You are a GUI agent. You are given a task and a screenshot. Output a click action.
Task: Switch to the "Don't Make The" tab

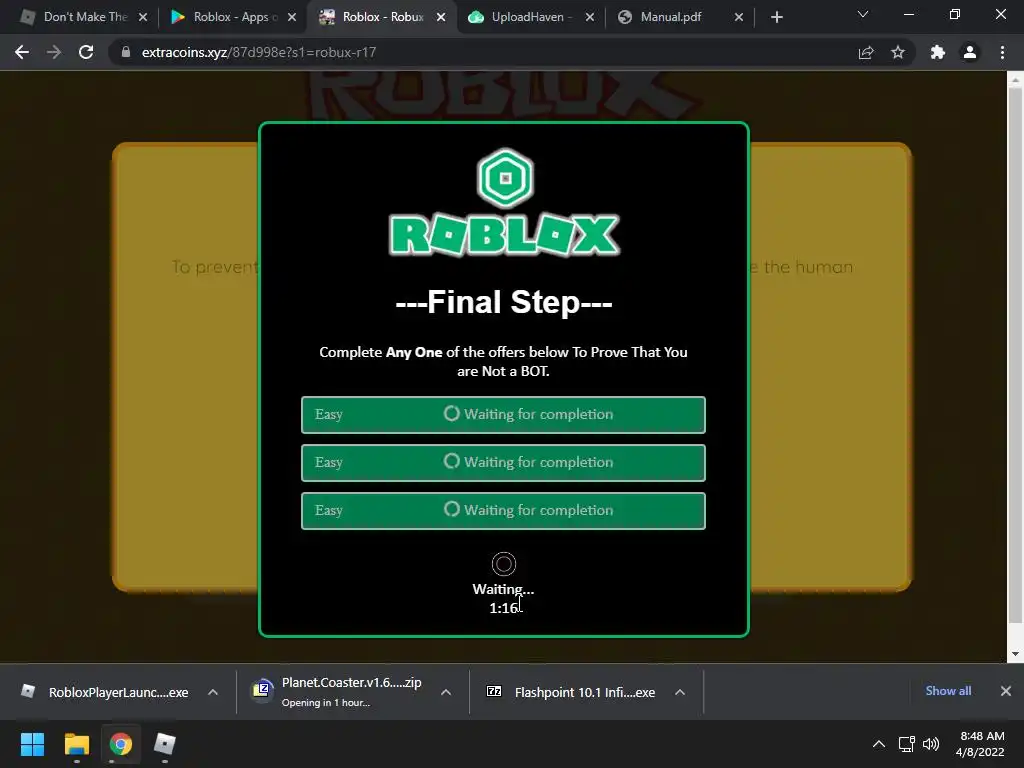click(x=84, y=17)
